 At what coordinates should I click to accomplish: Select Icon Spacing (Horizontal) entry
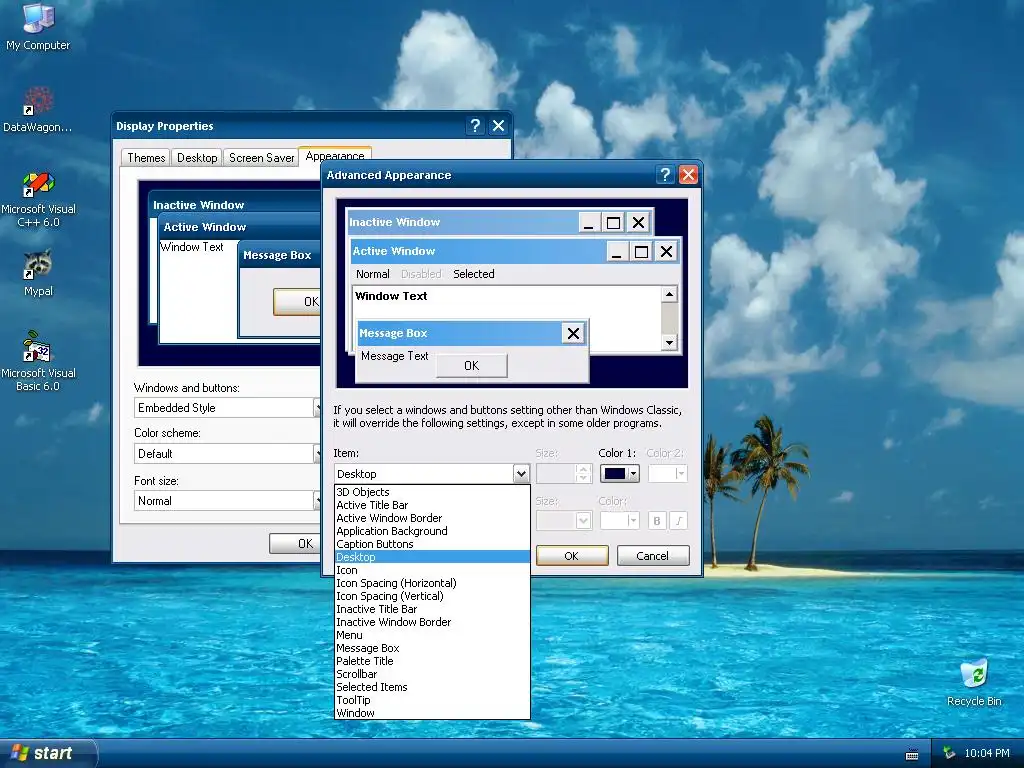tap(432, 583)
